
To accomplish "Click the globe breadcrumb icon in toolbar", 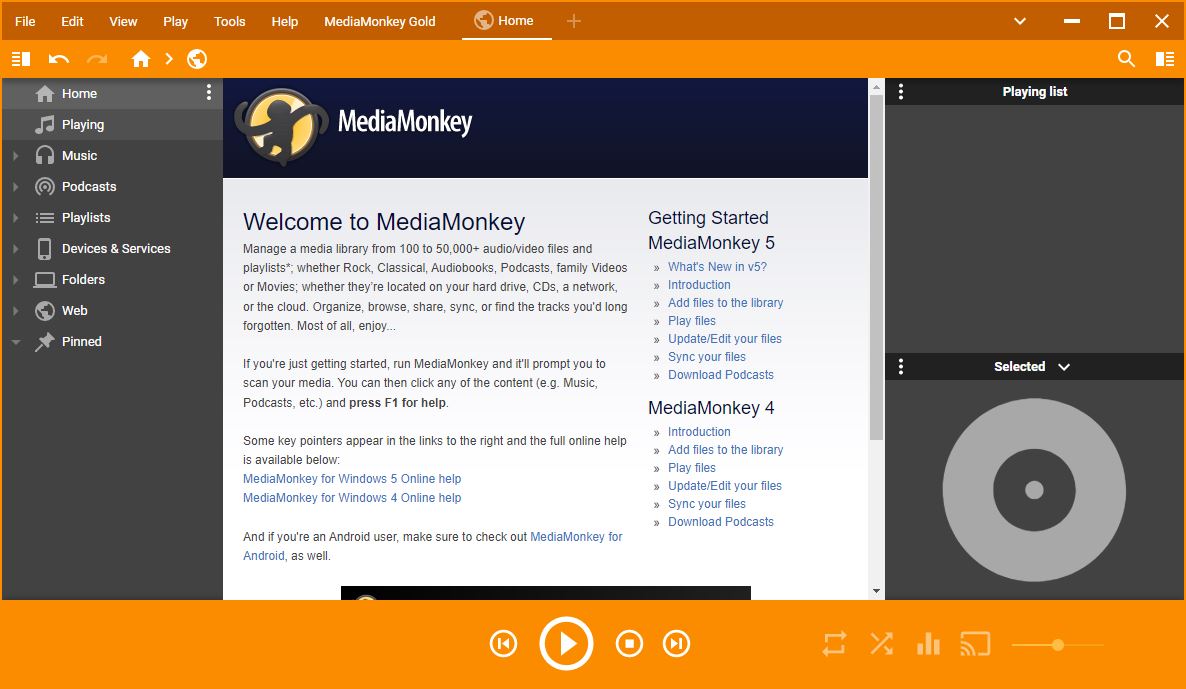I will (197, 59).
